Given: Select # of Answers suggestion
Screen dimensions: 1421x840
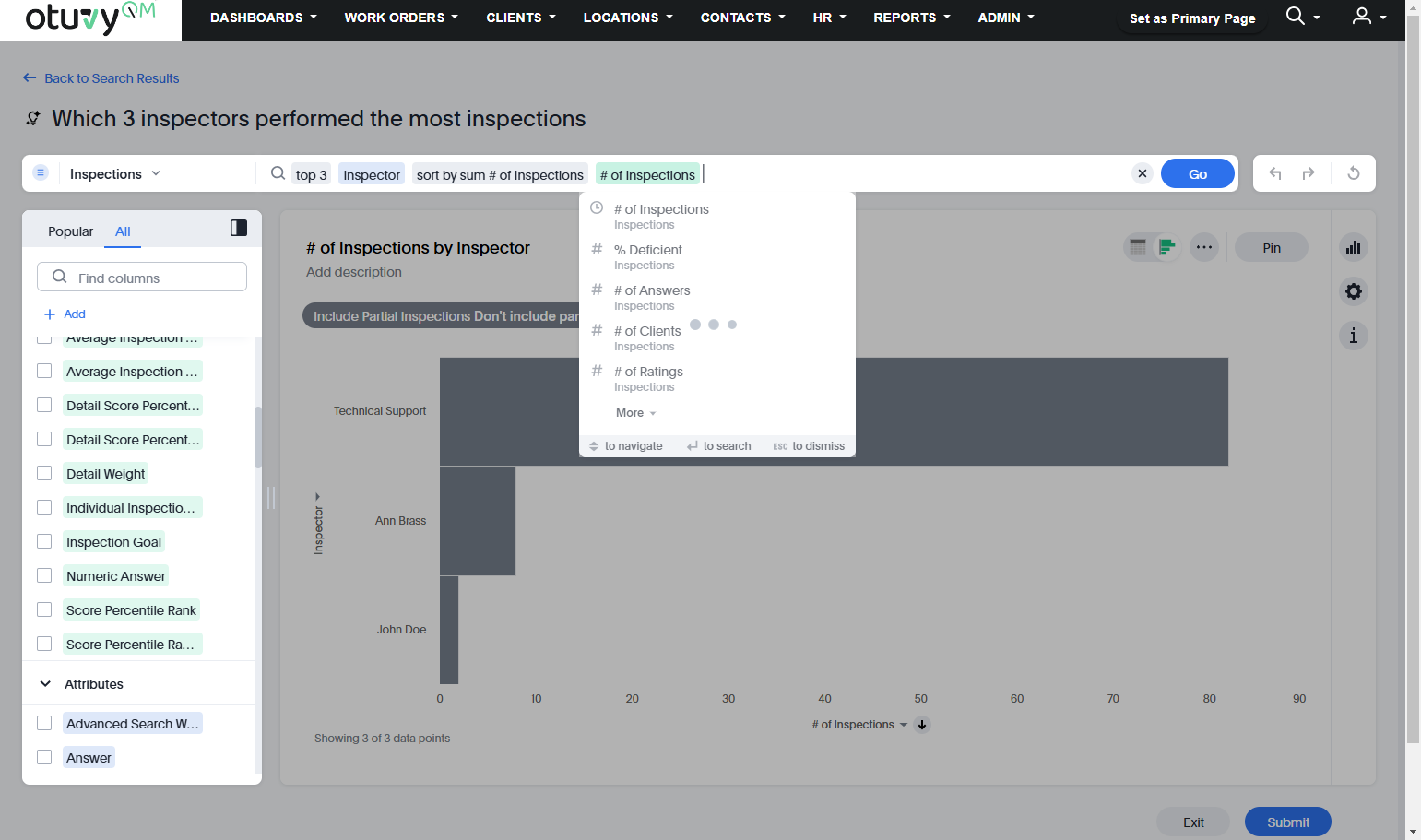Looking at the screenshot, I should tap(717, 297).
